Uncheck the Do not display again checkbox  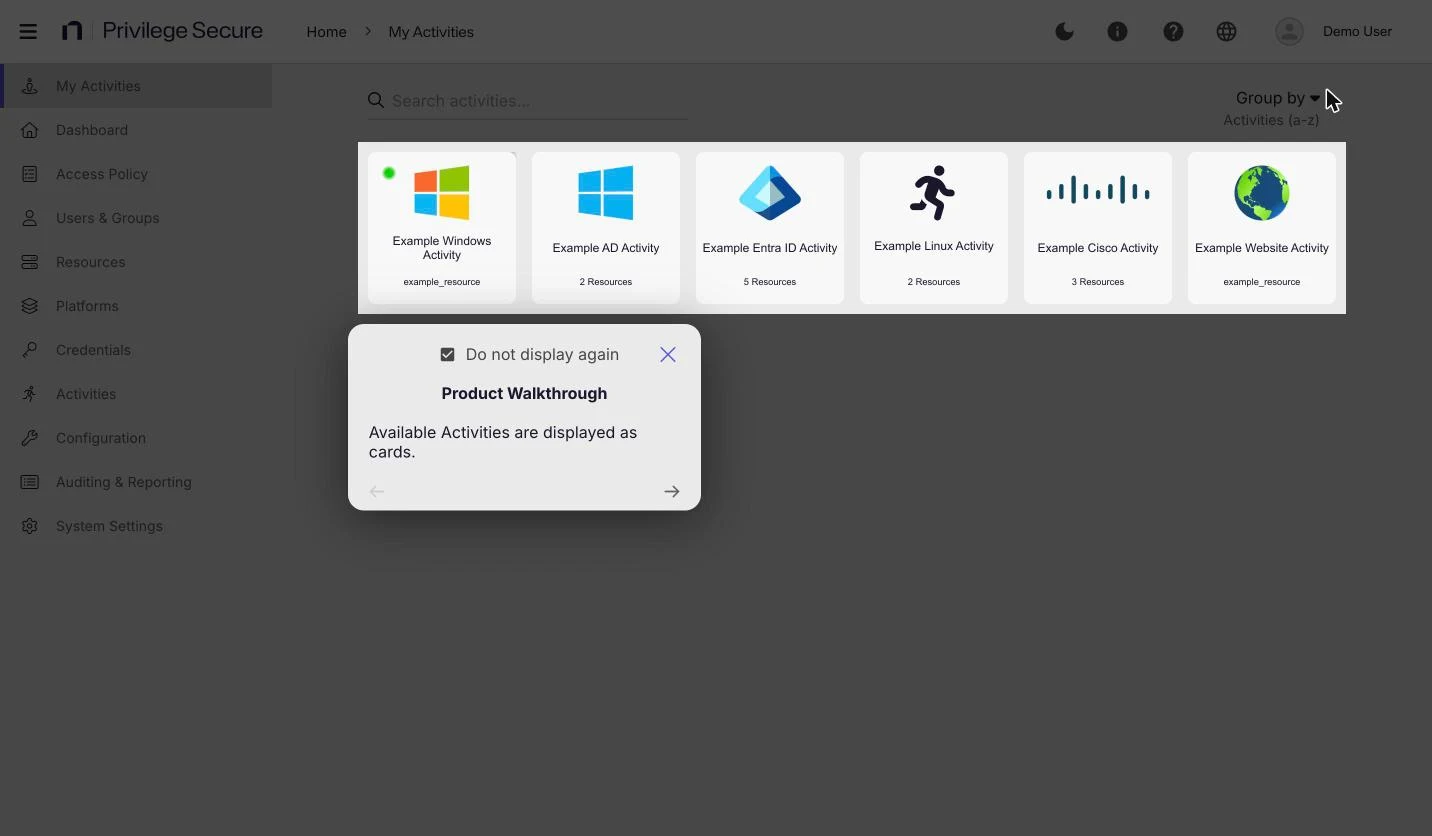click(447, 355)
